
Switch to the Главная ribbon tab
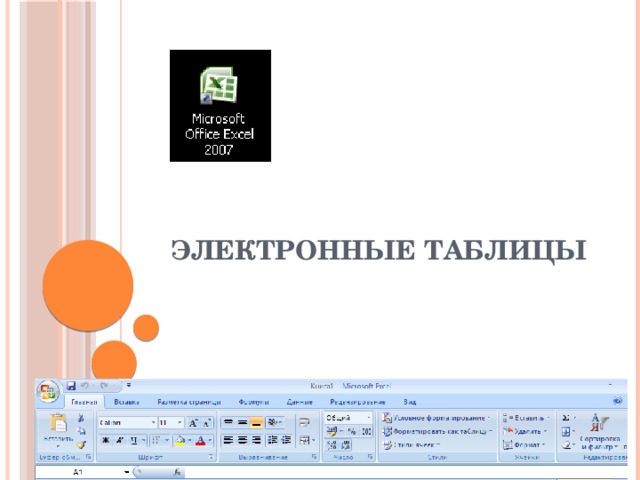point(84,402)
